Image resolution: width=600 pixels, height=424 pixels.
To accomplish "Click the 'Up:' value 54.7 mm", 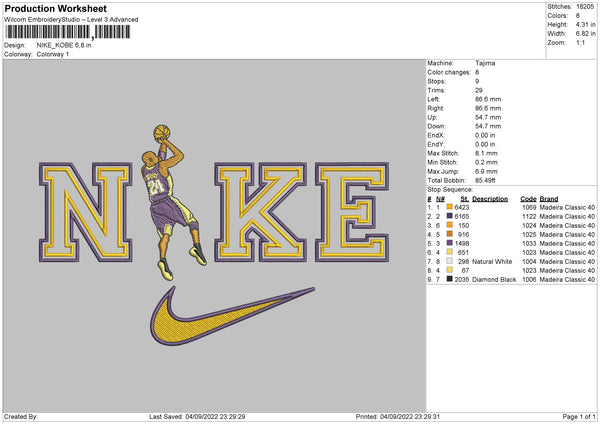I will click(488, 117).
